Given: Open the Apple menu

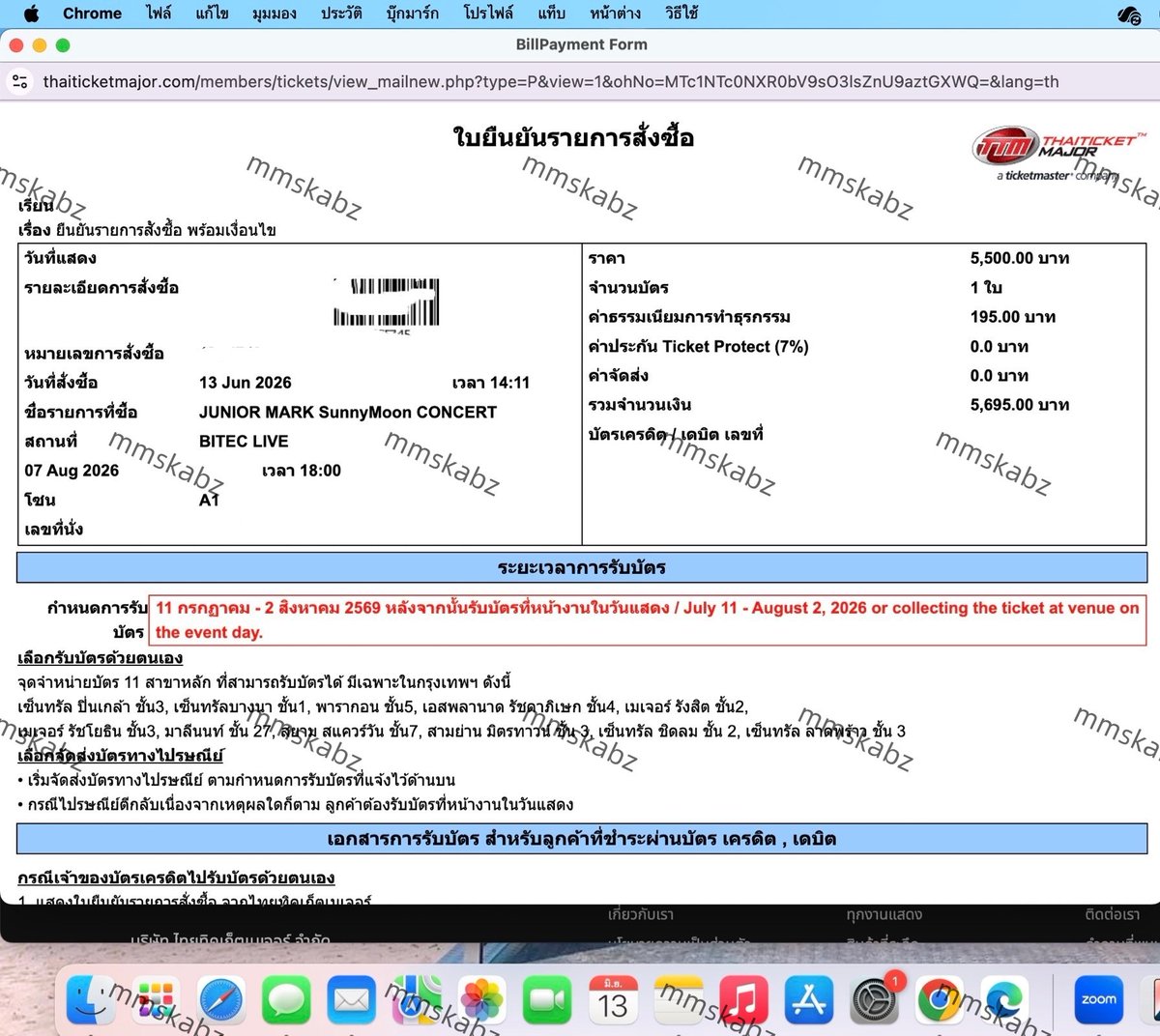Looking at the screenshot, I should click(x=31, y=14).
